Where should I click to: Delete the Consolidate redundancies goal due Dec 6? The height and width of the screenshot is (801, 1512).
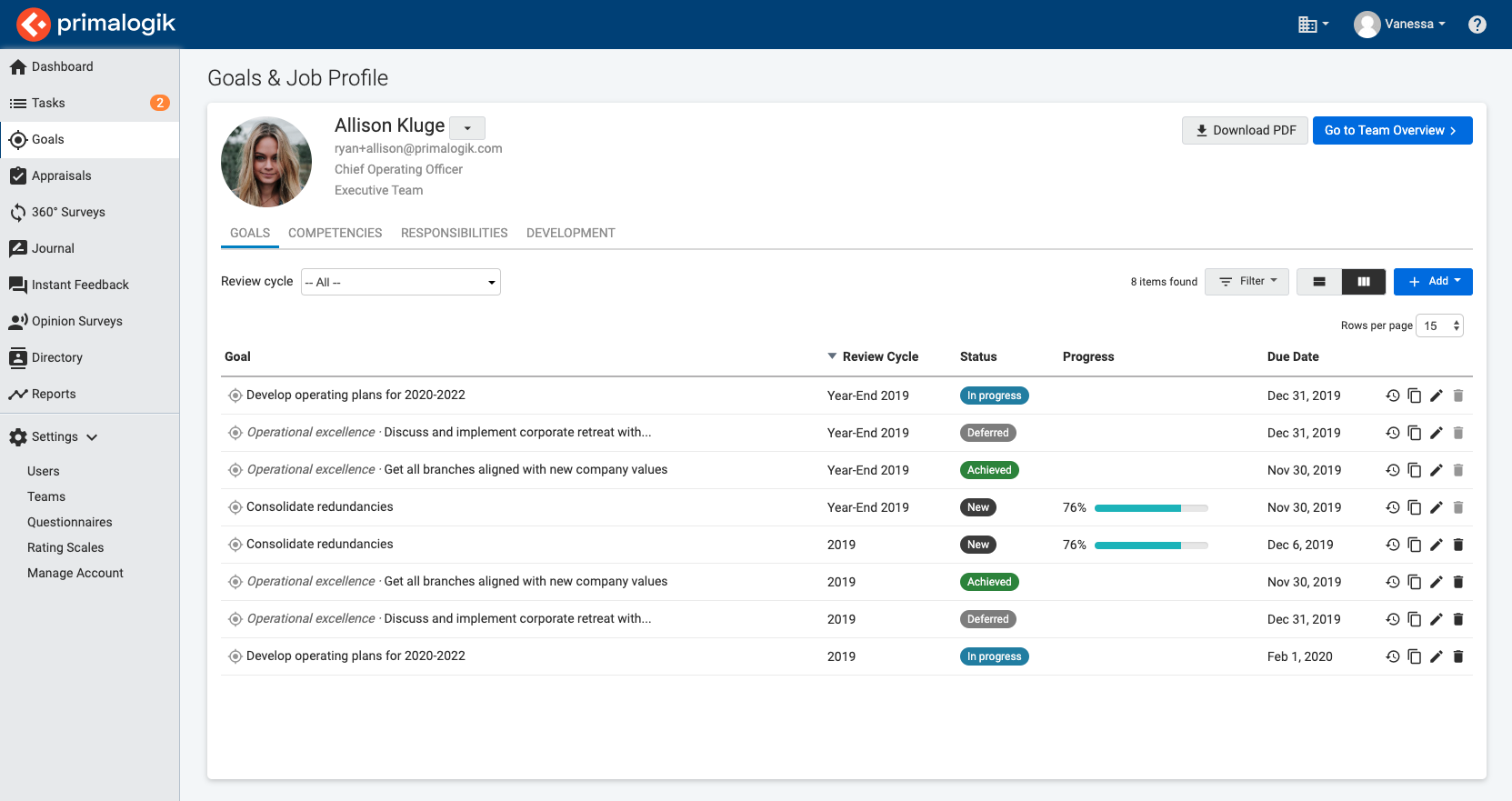1457,545
